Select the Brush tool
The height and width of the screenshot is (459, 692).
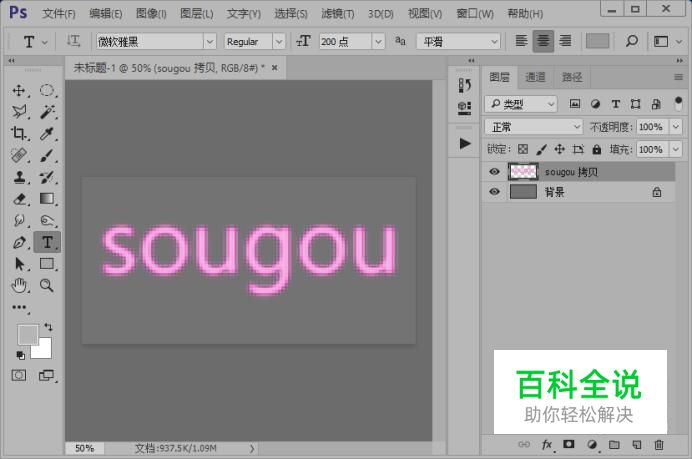[x=46, y=155]
